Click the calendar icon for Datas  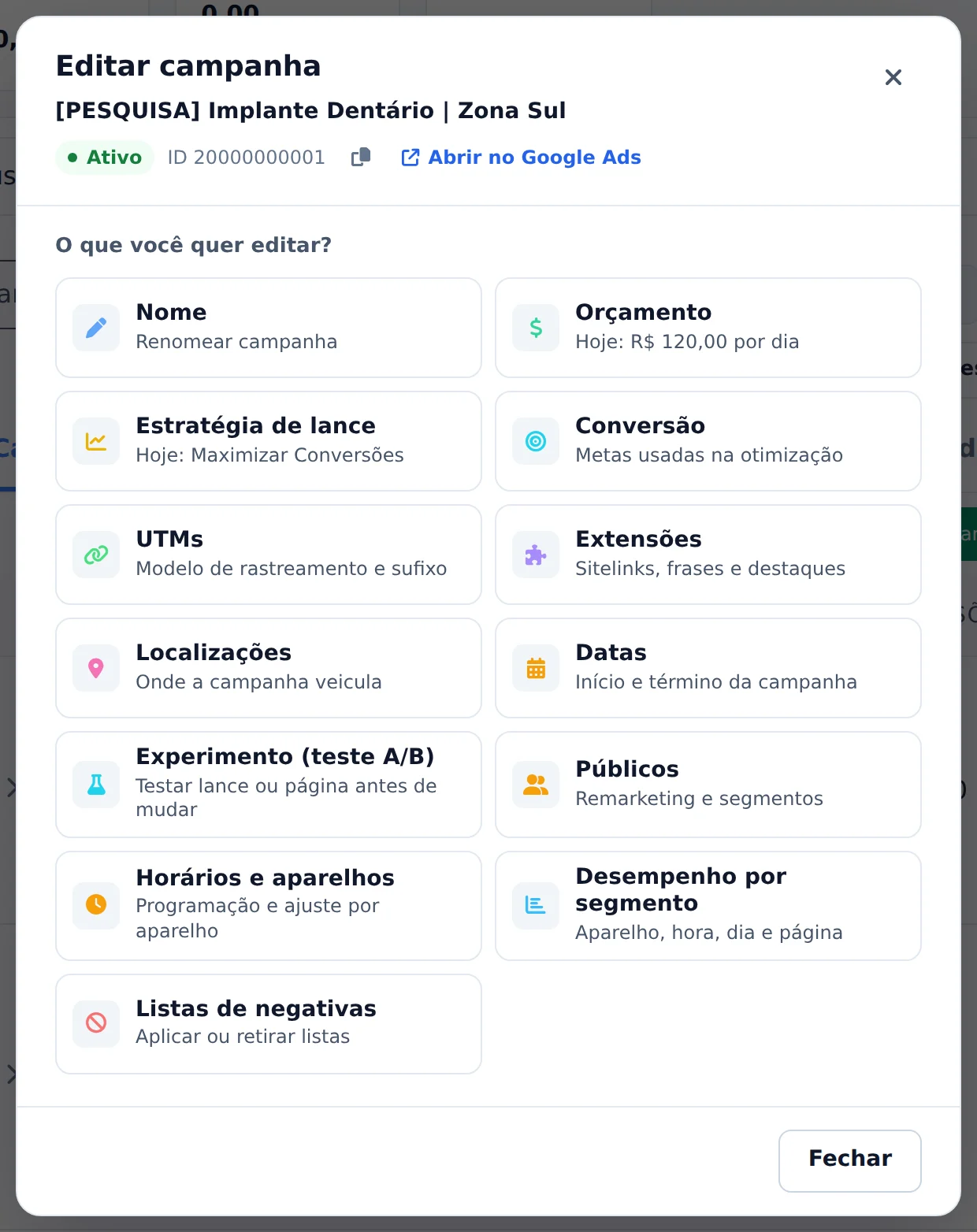click(536, 668)
